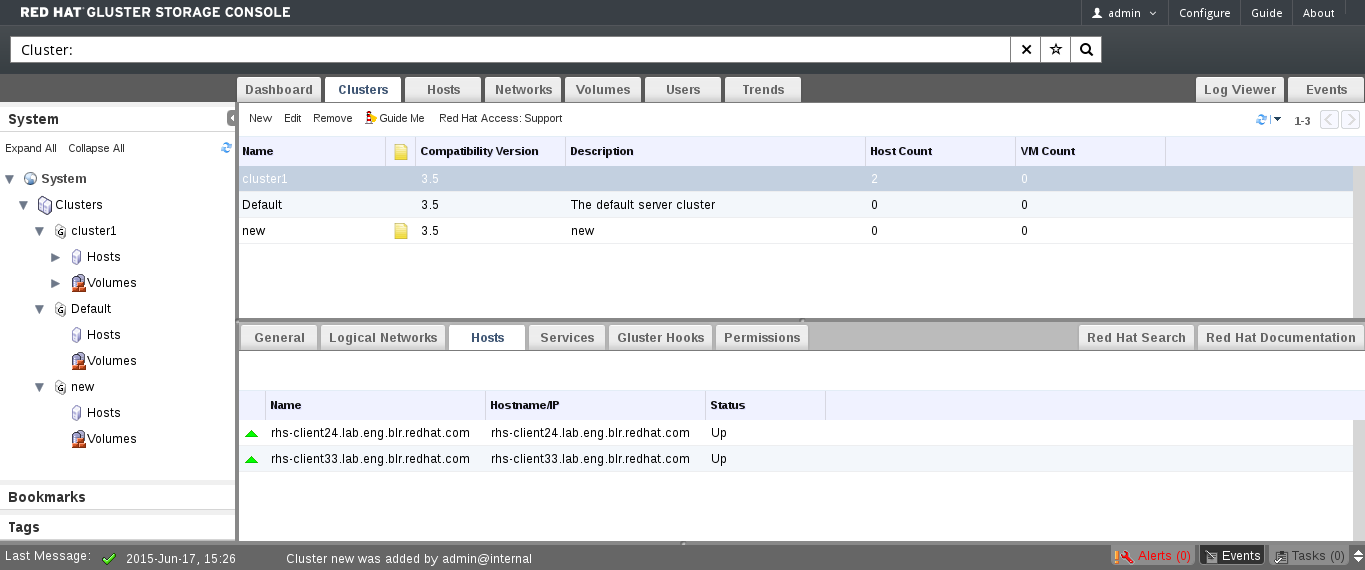Collapse the Default cluster tree node
The image size is (1365, 570).
coord(40,309)
